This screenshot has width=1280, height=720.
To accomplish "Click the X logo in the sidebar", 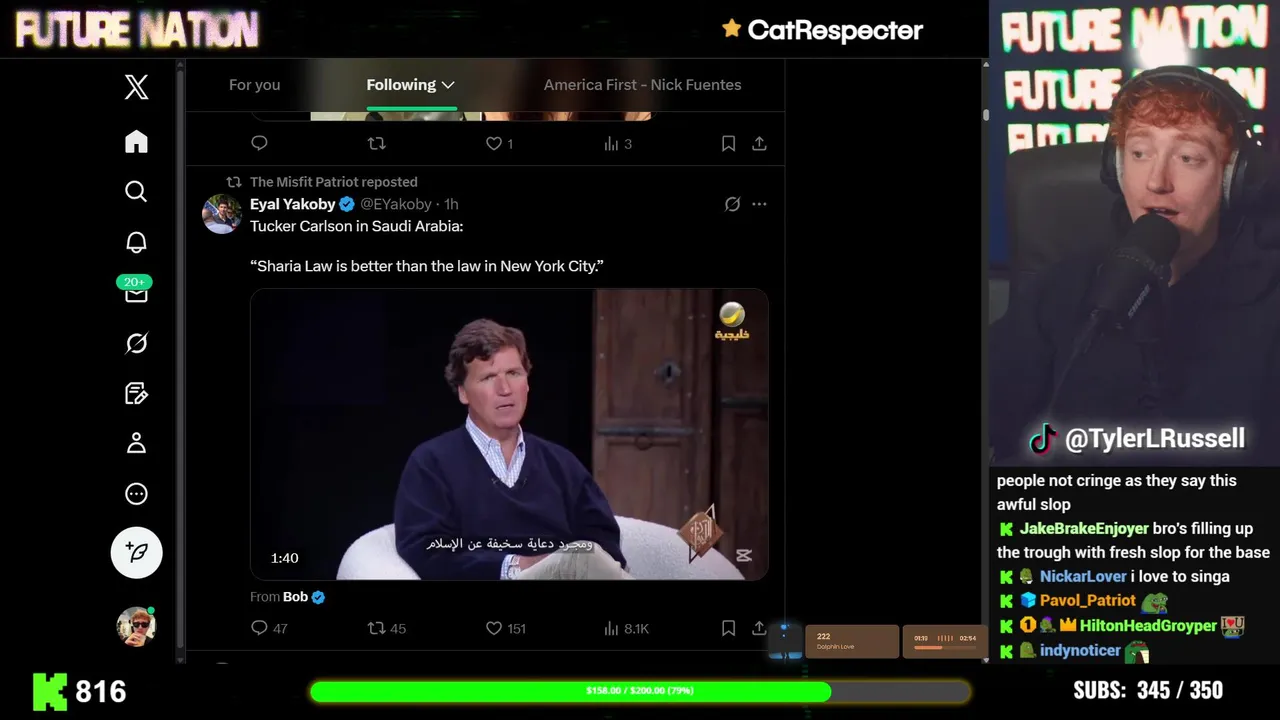I will pyautogui.click(x=137, y=87).
